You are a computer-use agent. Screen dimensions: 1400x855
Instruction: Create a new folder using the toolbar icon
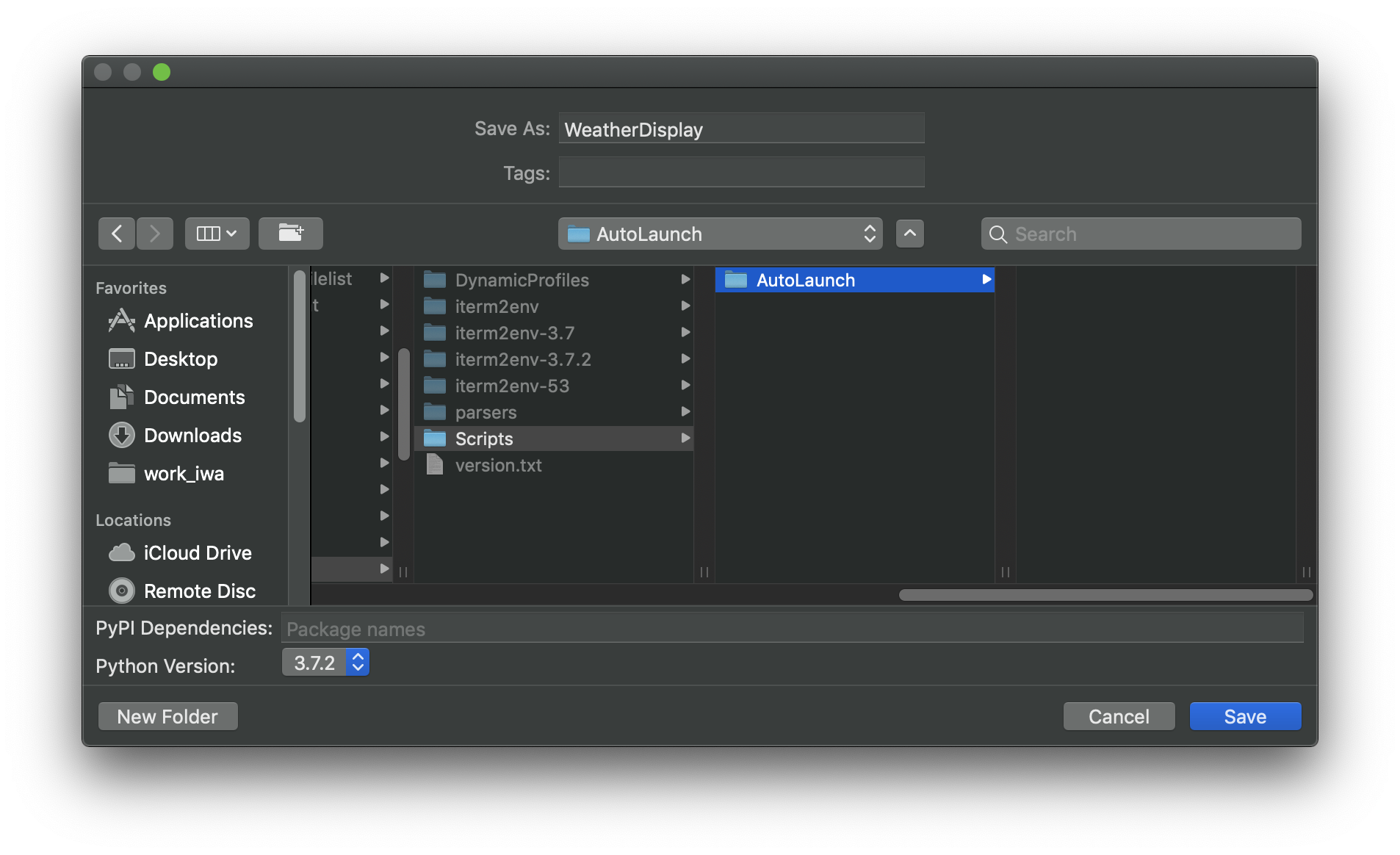coord(291,233)
